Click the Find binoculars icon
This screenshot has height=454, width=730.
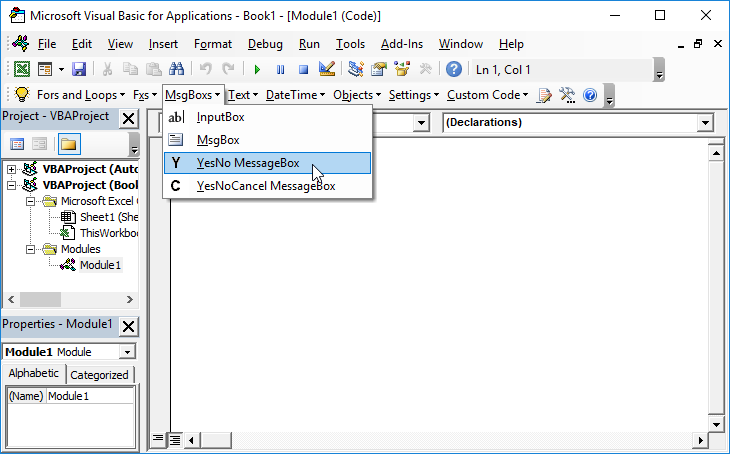pyautogui.click(x=177, y=69)
